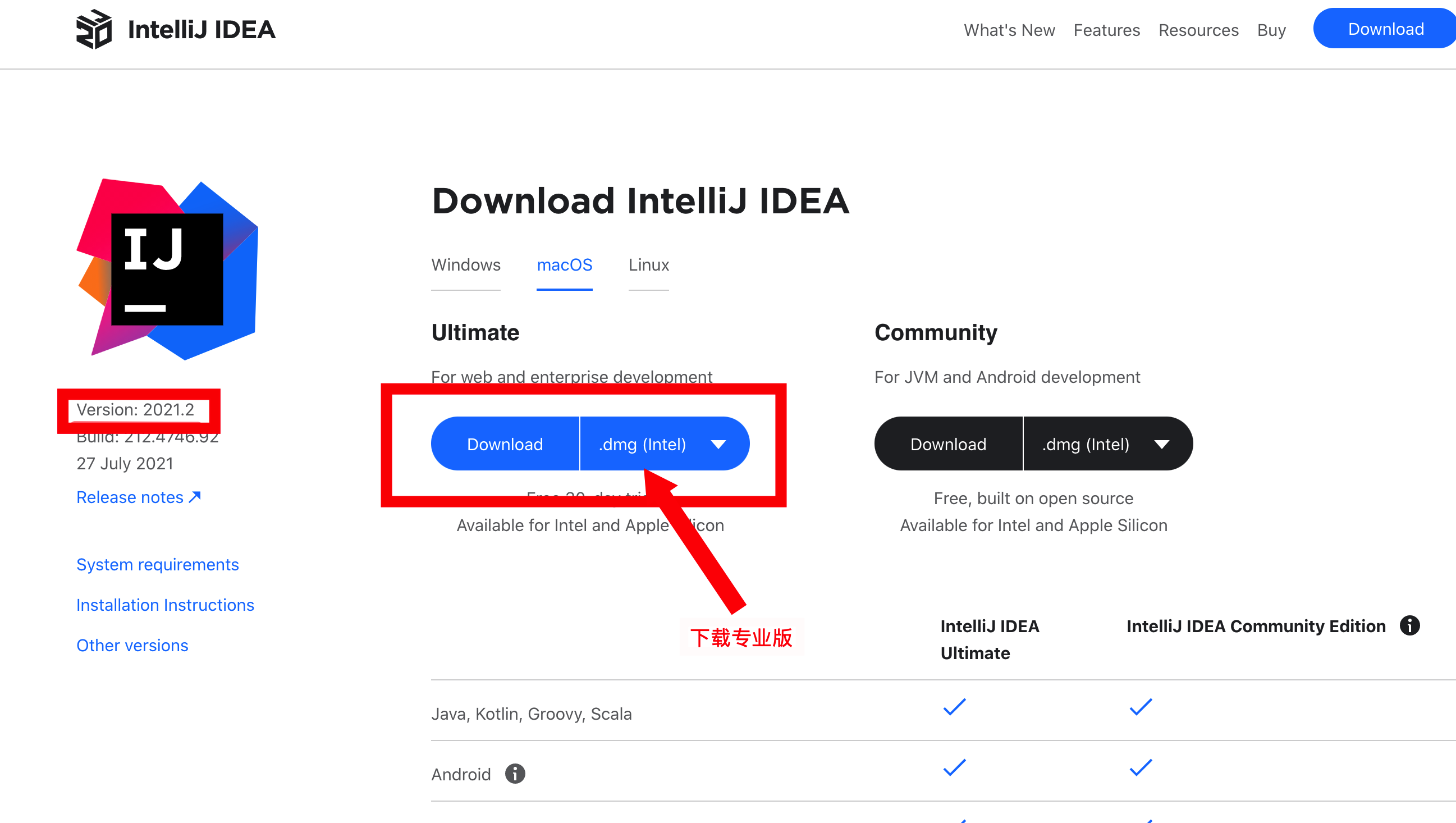Image resolution: width=1456 pixels, height=823 pixels.
Task: Click the Other versions link
Action: pos(132,644)
